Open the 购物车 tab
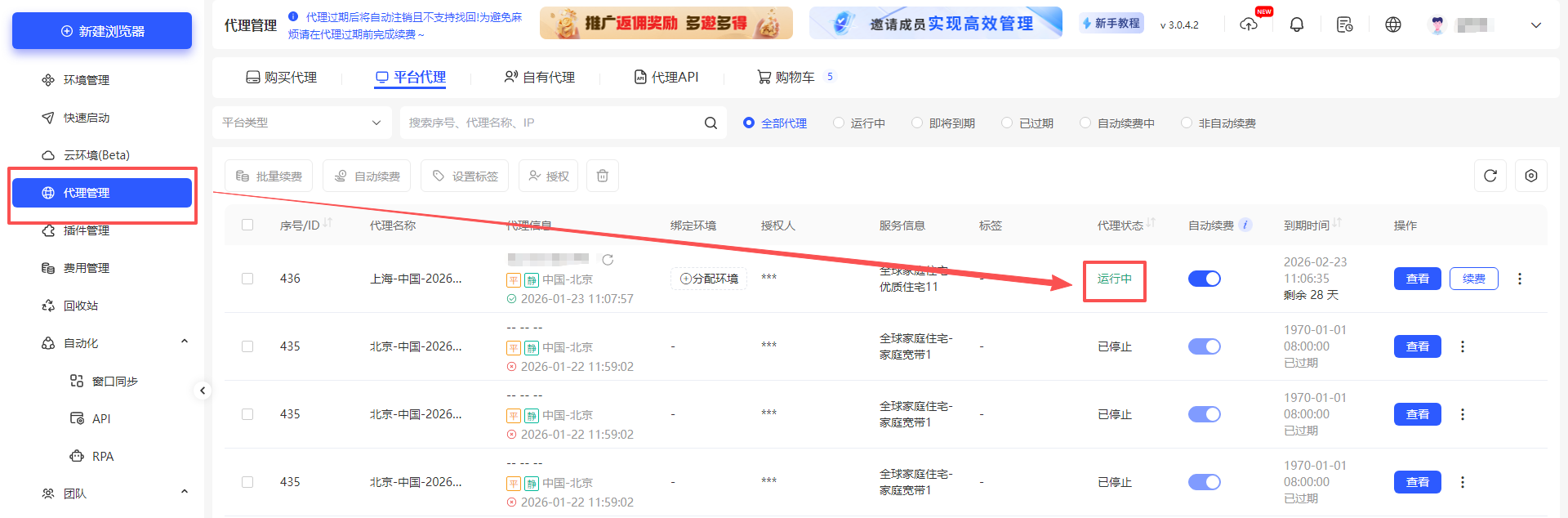The height and width of the screenshot is (518, 1568). (795, 78)
